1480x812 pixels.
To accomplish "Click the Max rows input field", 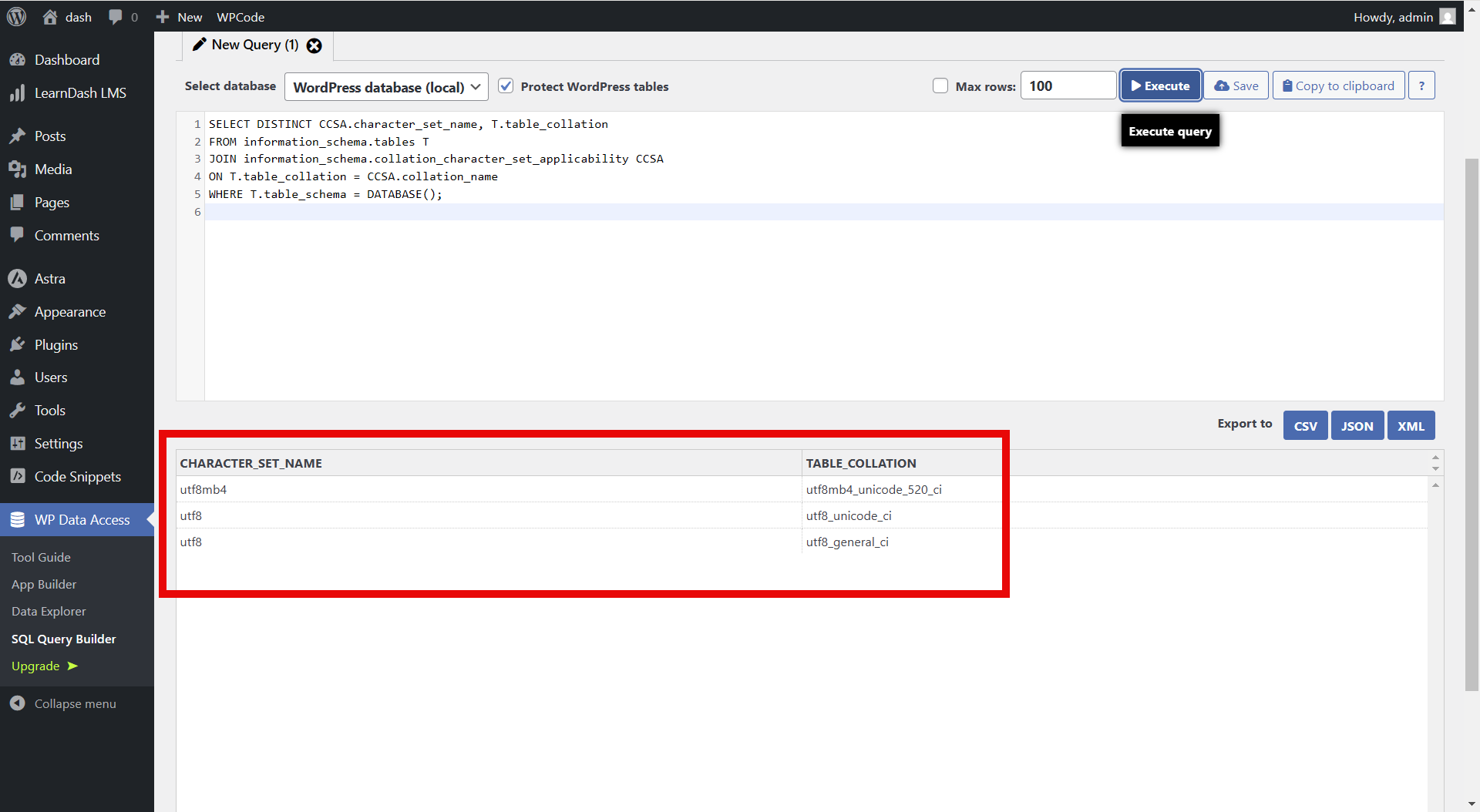I will 1068,86.
